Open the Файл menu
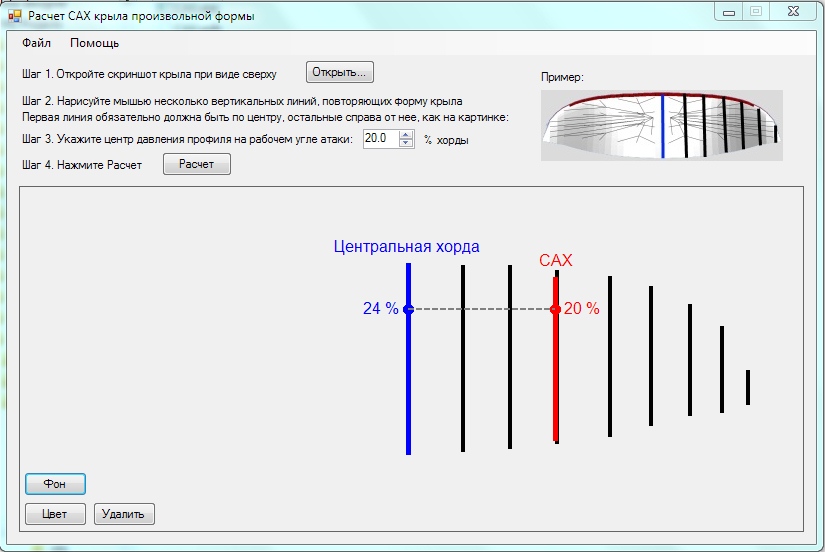 click(x=36, y=43)
